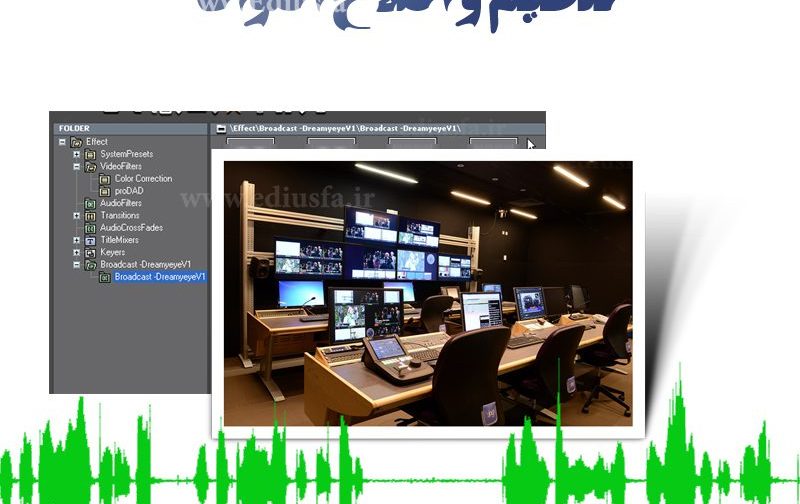Screen dimensions: 800x504
Task: Select the VideoFilters label
Action: pos(121,166)
